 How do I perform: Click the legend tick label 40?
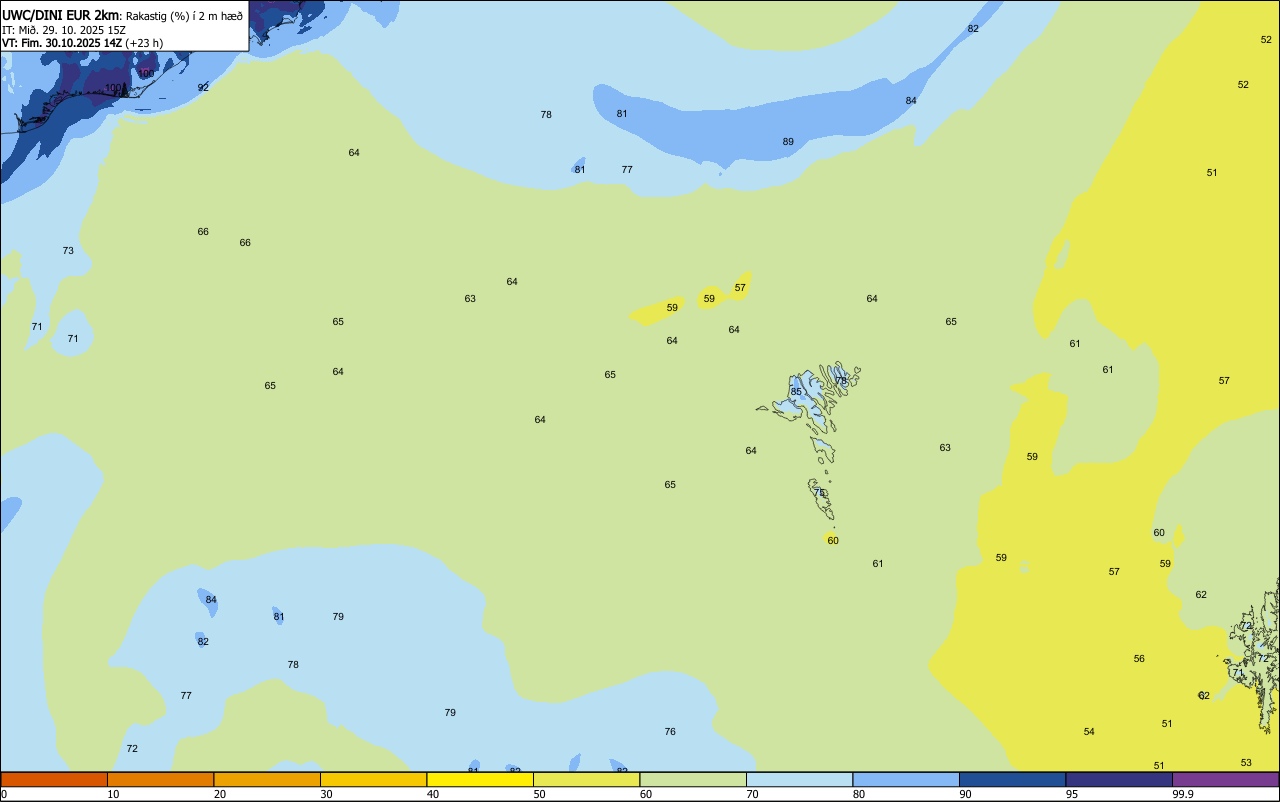point(433,794)
